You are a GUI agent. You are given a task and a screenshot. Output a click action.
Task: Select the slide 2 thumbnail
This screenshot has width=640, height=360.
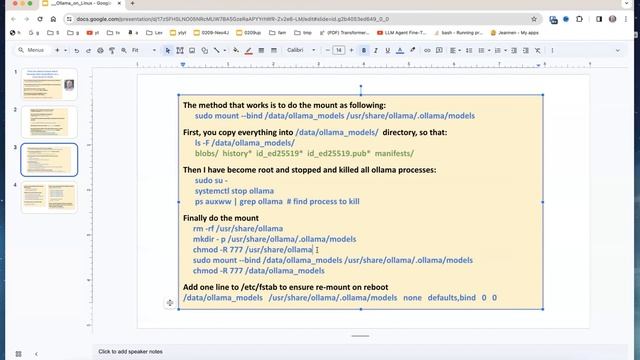[x=49, y=122]
